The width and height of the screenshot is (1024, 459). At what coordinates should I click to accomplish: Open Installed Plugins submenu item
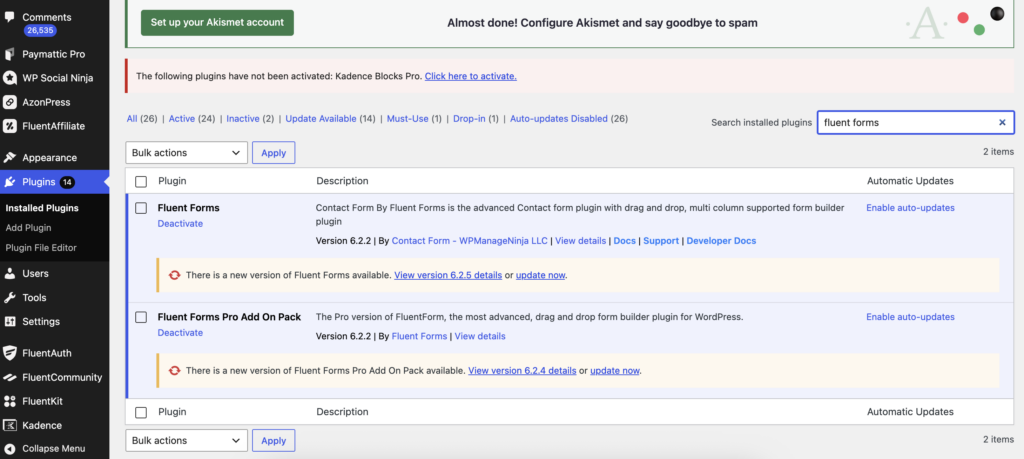42,208
